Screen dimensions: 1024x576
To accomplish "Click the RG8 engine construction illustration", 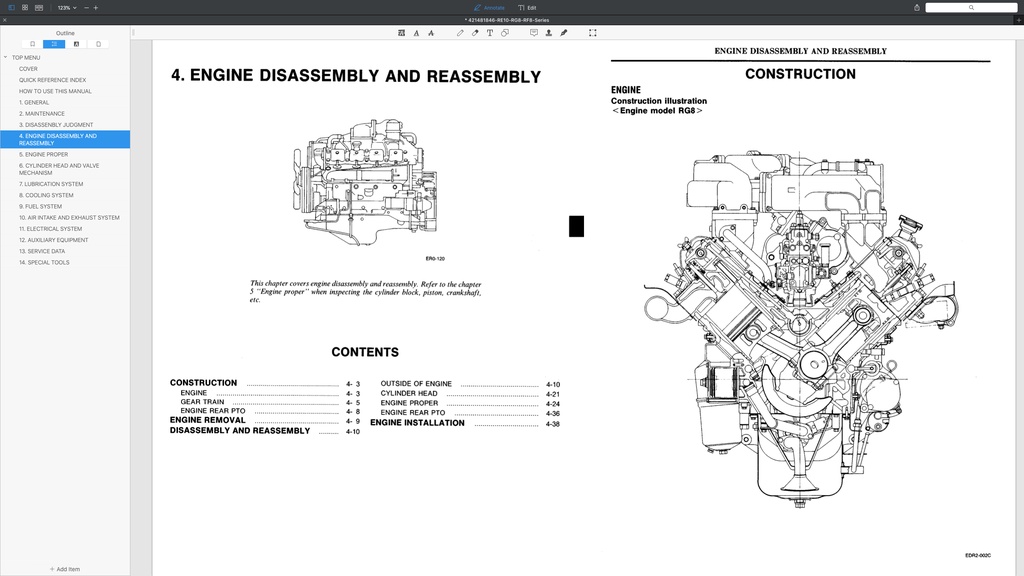I will [x=801, y=328].
